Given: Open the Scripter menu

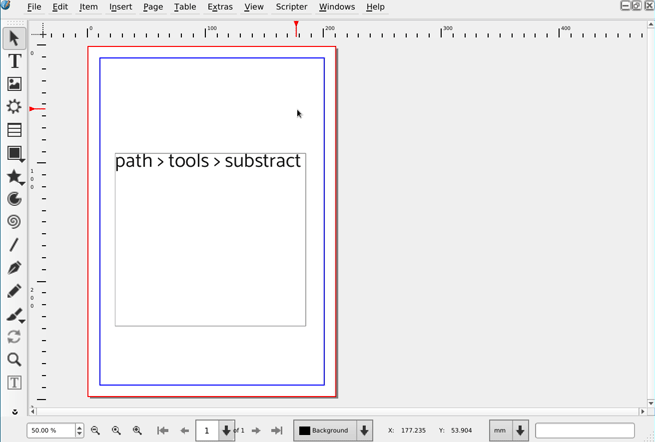Looking at the screenshot, I should pos(291,7).
